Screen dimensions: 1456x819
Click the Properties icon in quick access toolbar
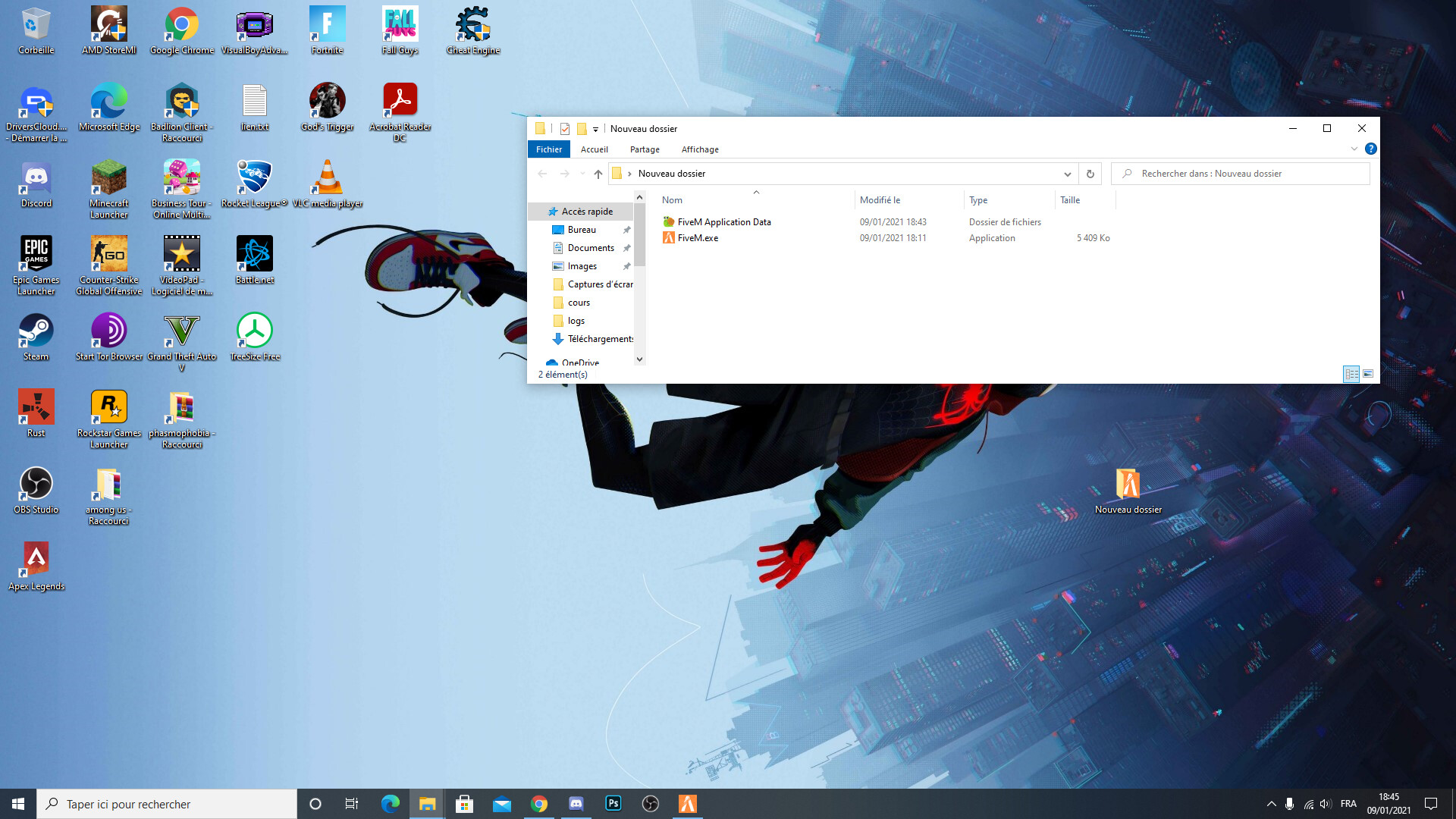tap(565, 129)
